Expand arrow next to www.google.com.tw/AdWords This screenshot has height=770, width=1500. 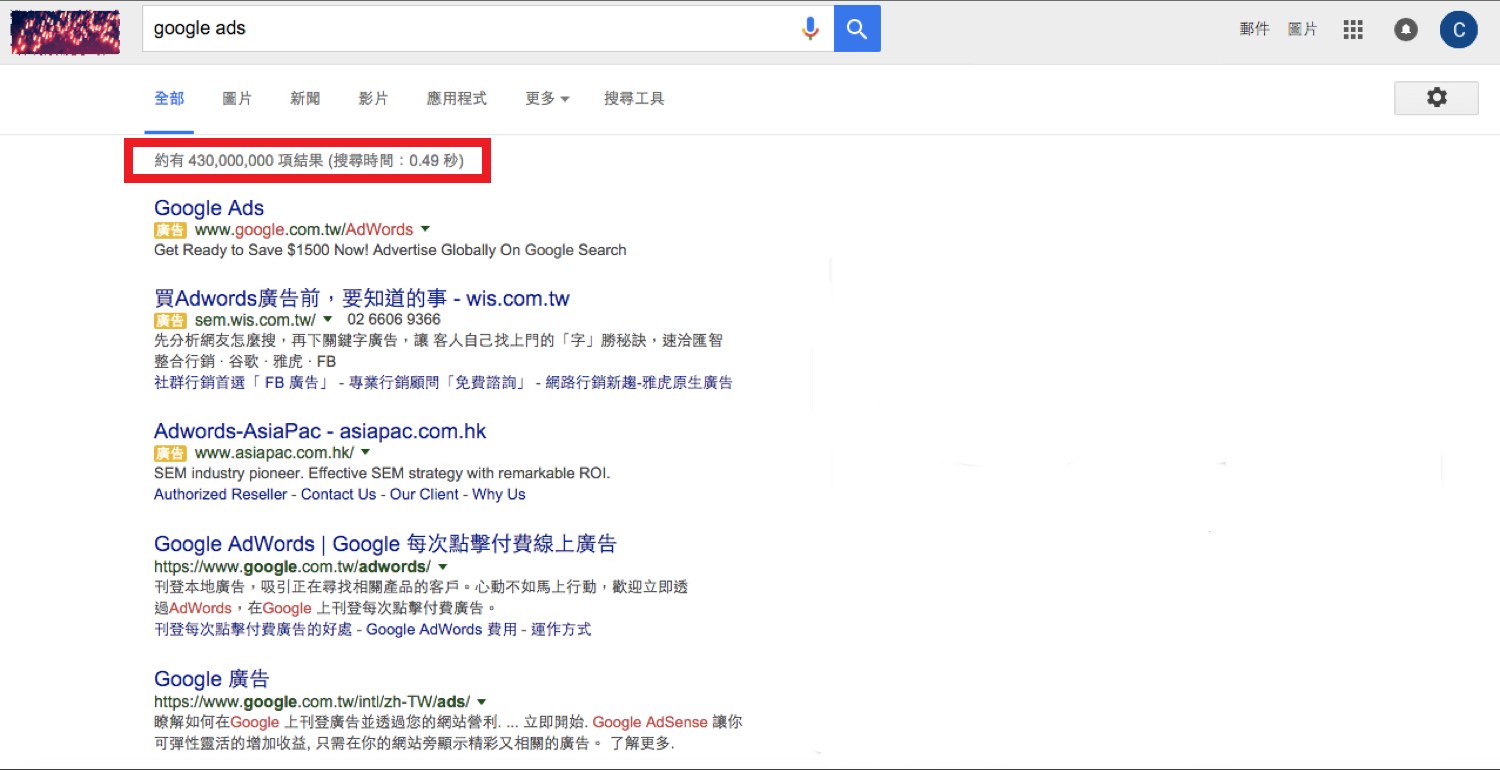[425, 230]
